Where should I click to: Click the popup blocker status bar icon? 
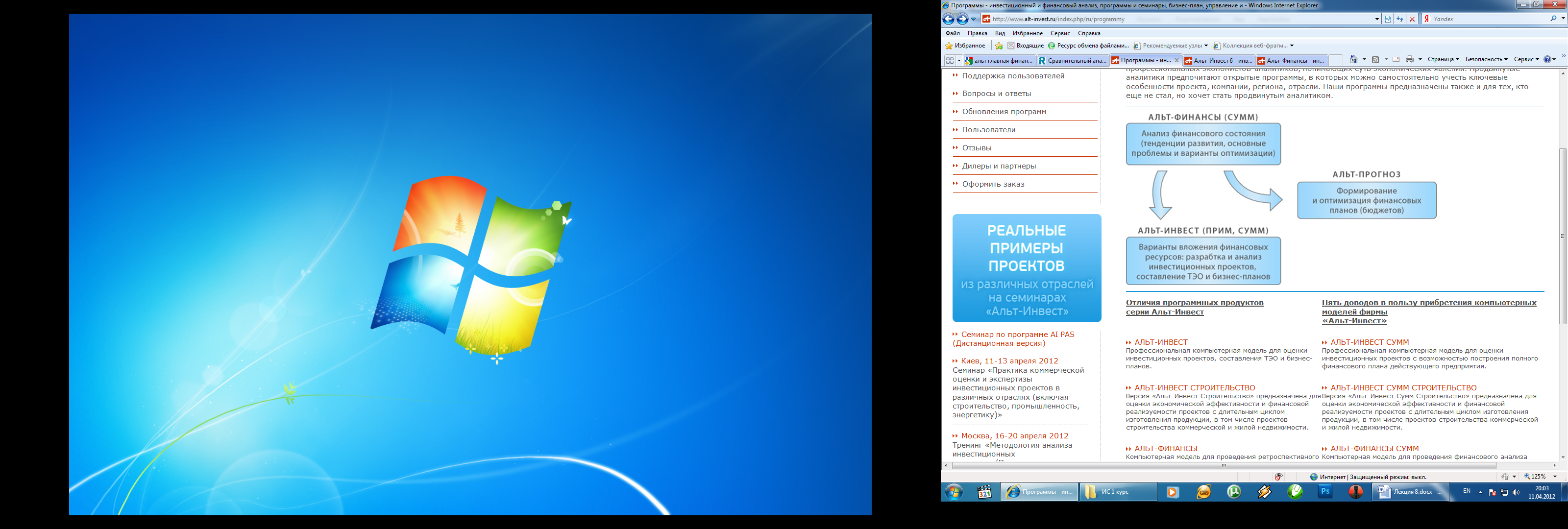[x=1278, y=477]
